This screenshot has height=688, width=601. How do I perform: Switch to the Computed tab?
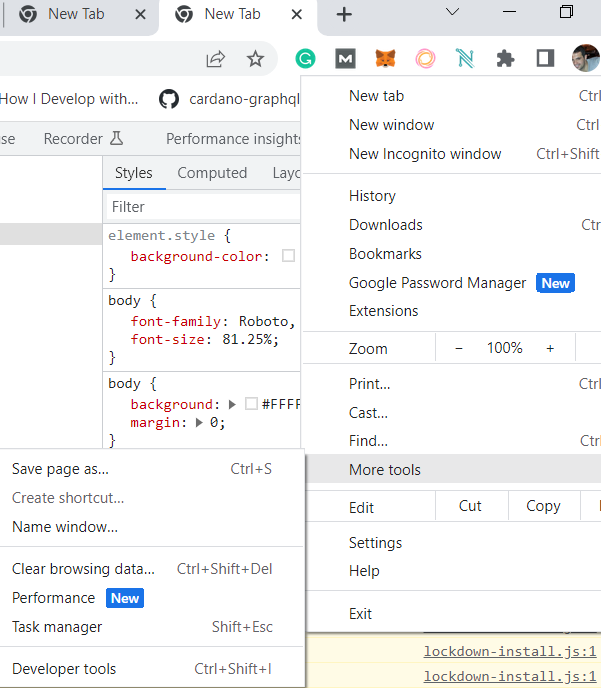212,173
